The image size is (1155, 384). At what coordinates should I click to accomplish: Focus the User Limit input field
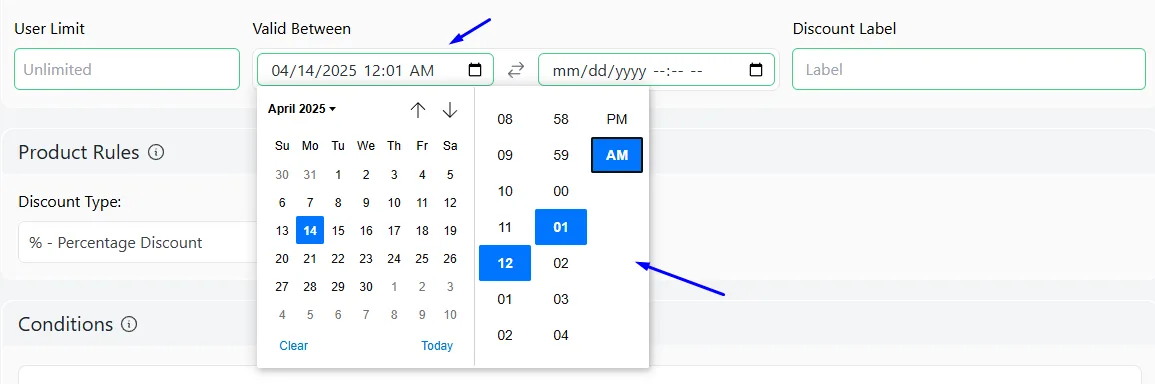(127, 69)
